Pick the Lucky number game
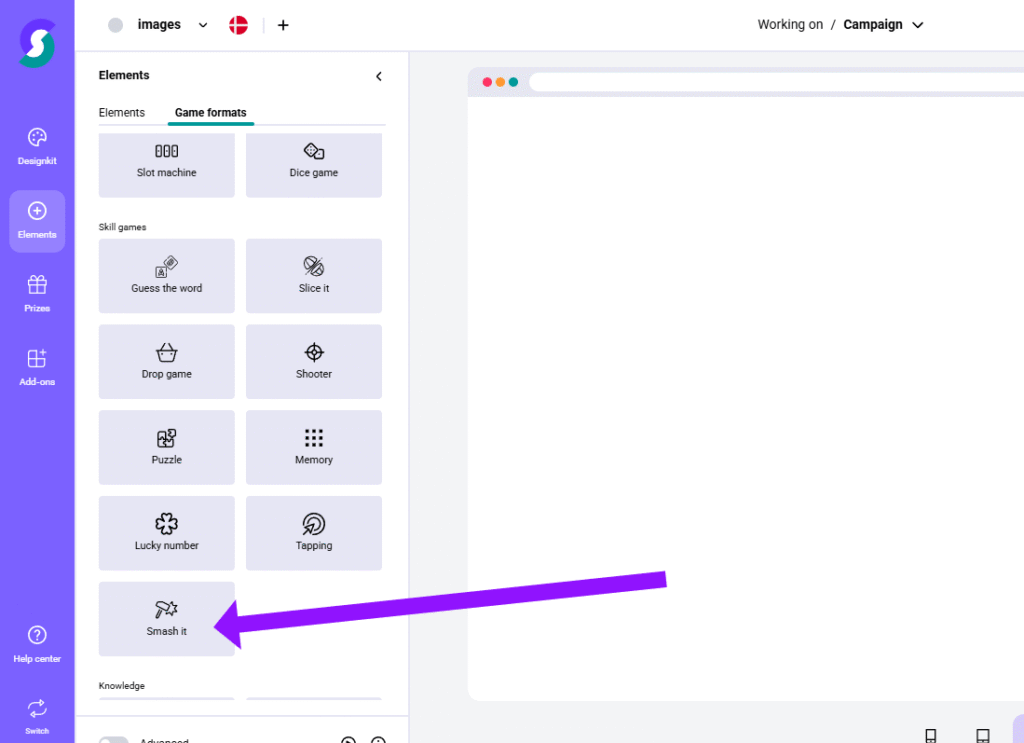This screenshot has height=743, width=1024. click(166, 533)
